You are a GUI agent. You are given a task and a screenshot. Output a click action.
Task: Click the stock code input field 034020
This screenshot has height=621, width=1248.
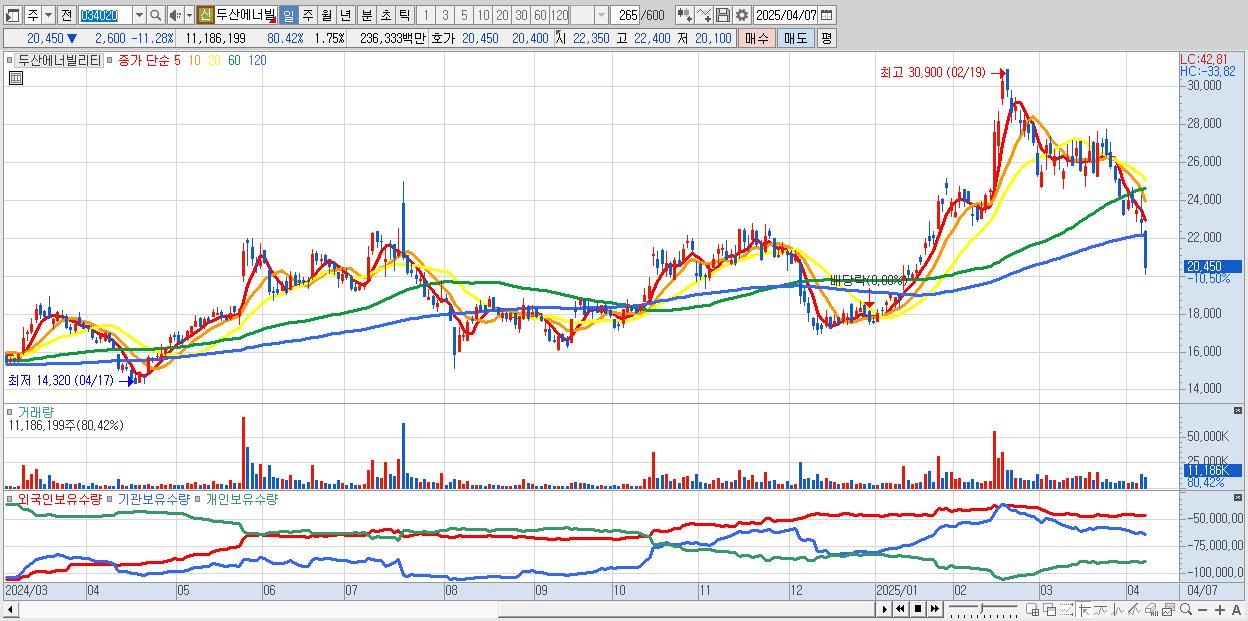[x=106, y=15]
